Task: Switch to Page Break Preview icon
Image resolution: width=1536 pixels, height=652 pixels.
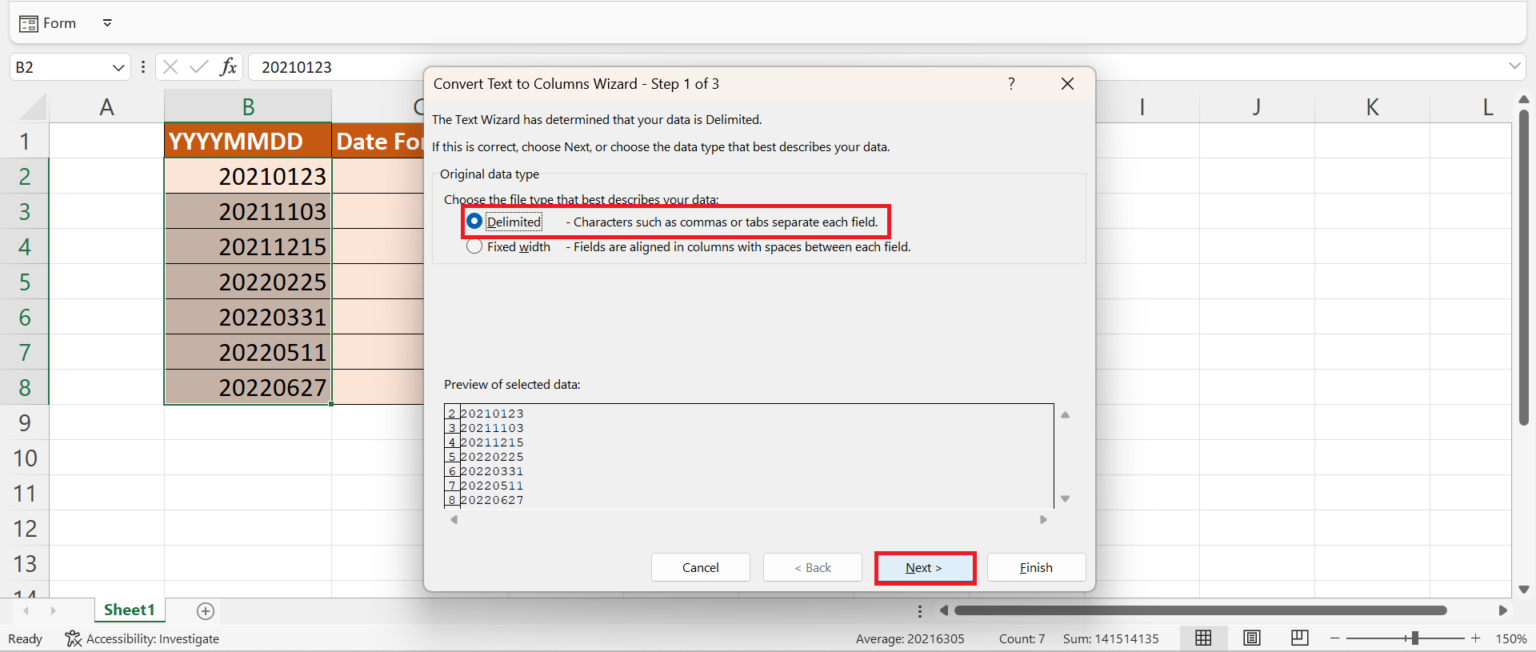Action: (1299, 638)
